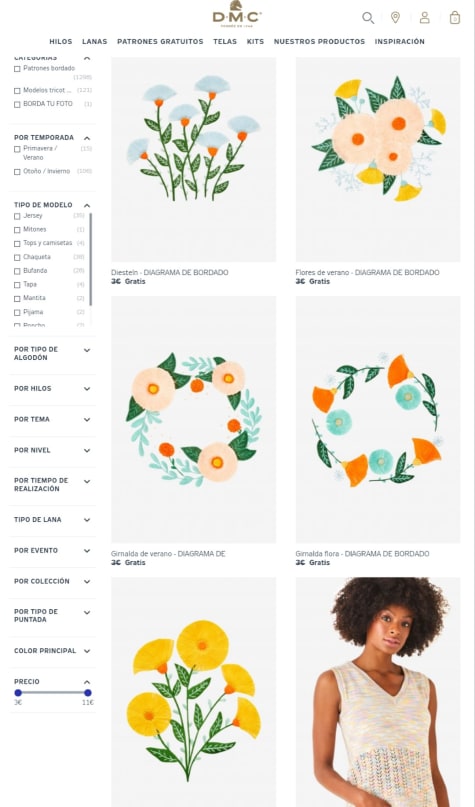
Task: Enable the Bufanda model checkbox
Action: [x=17, y=271]
